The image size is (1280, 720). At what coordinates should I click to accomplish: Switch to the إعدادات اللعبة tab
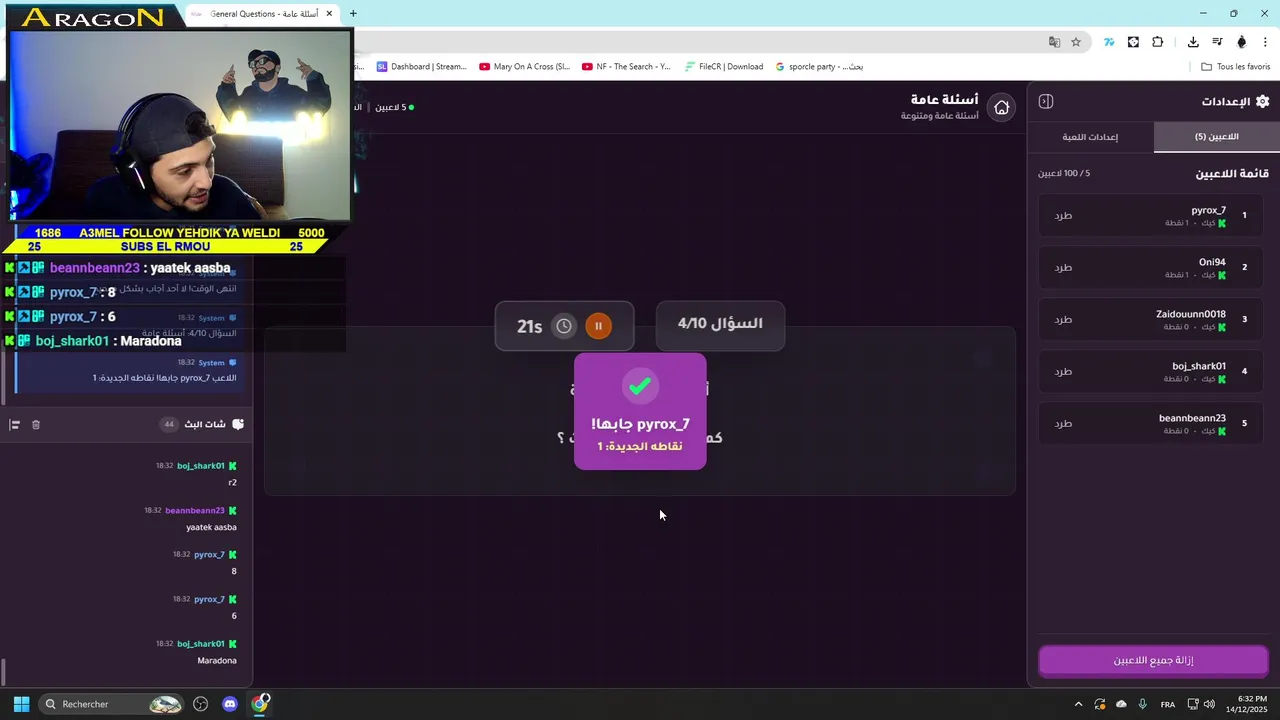pyautogui.click(x=1090, y=136)
